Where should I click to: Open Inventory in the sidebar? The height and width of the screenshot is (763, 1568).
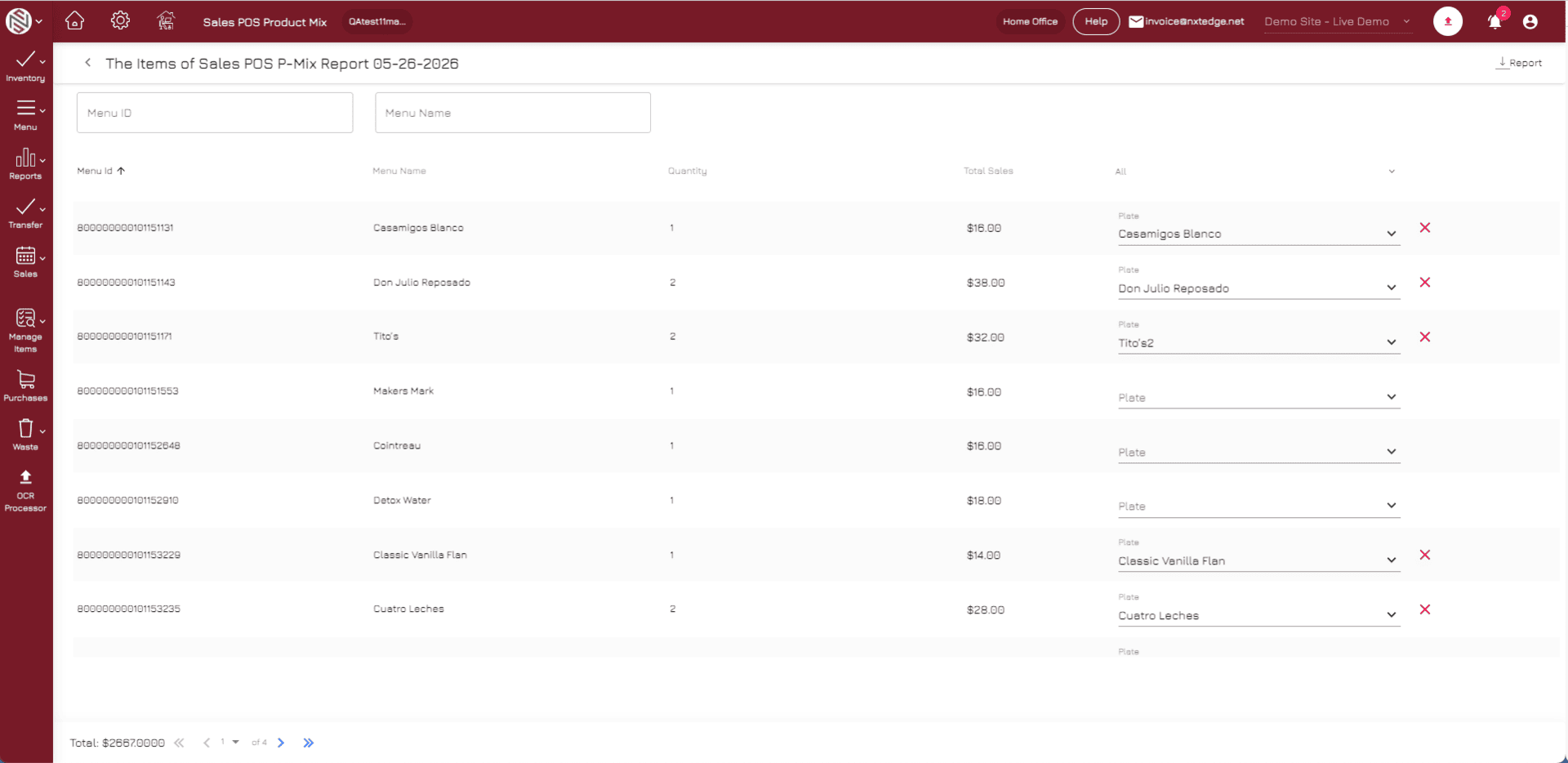pyautogui.click(x=25, y=66)
